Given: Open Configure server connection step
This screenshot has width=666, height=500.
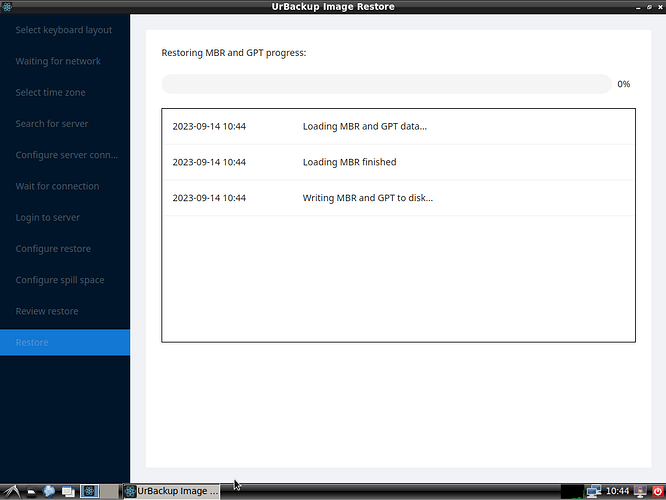Looking at the screenshot, I should 67,155.
